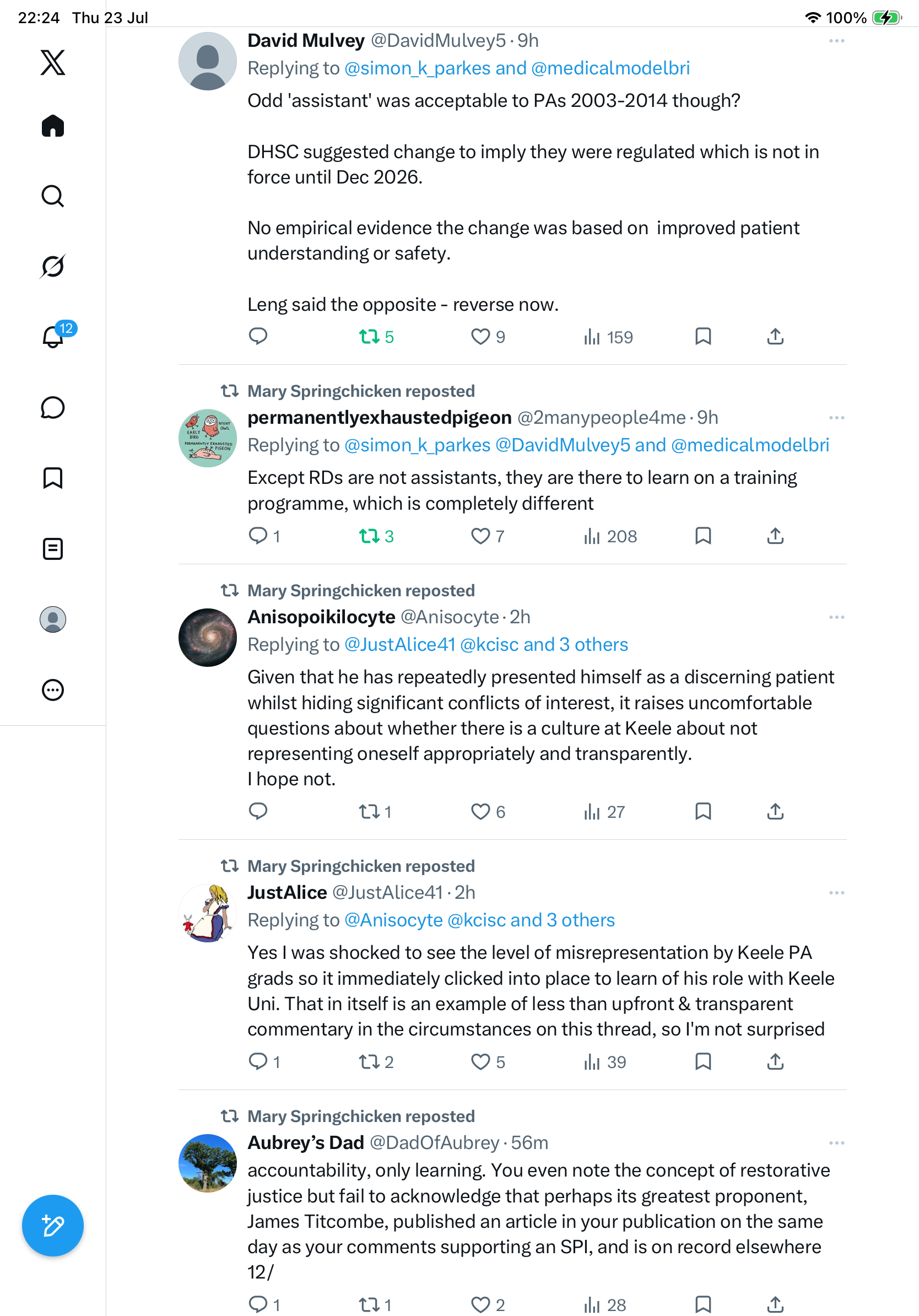Viewport: 919px width, 1316px height.
Task: Open Bookmarks in the sidebar
Action: [53, 478]
